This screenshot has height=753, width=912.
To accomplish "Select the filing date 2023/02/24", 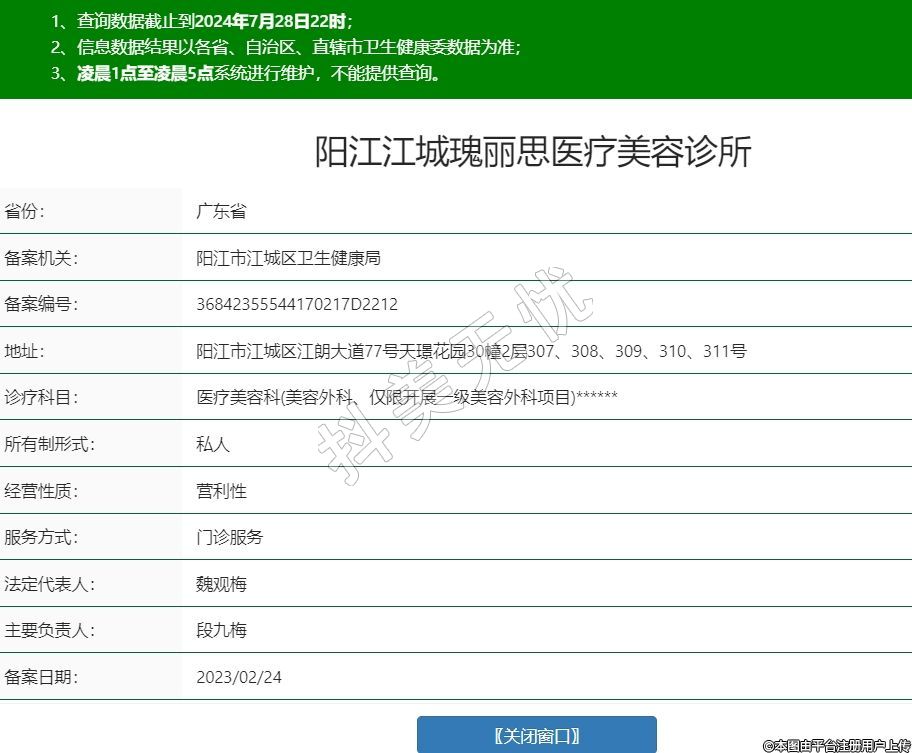I will [239, 677].
